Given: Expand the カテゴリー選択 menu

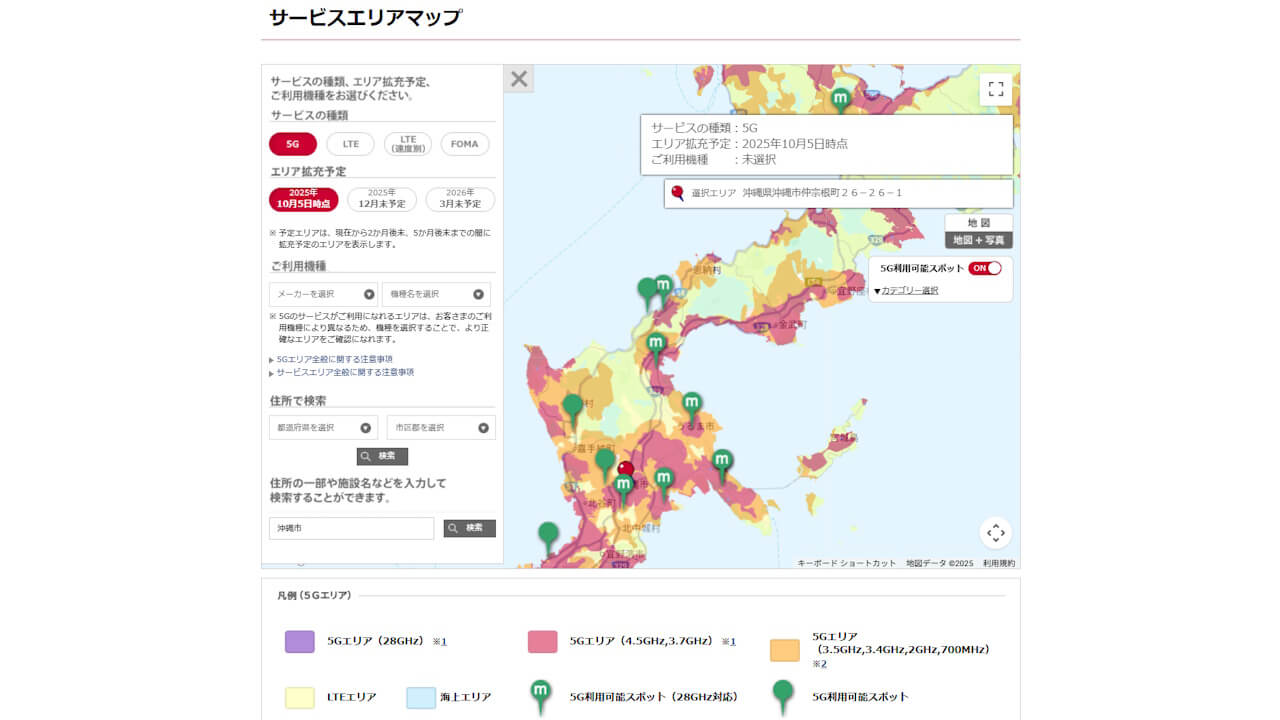Looking at the screenshot, I should (907, 291).
